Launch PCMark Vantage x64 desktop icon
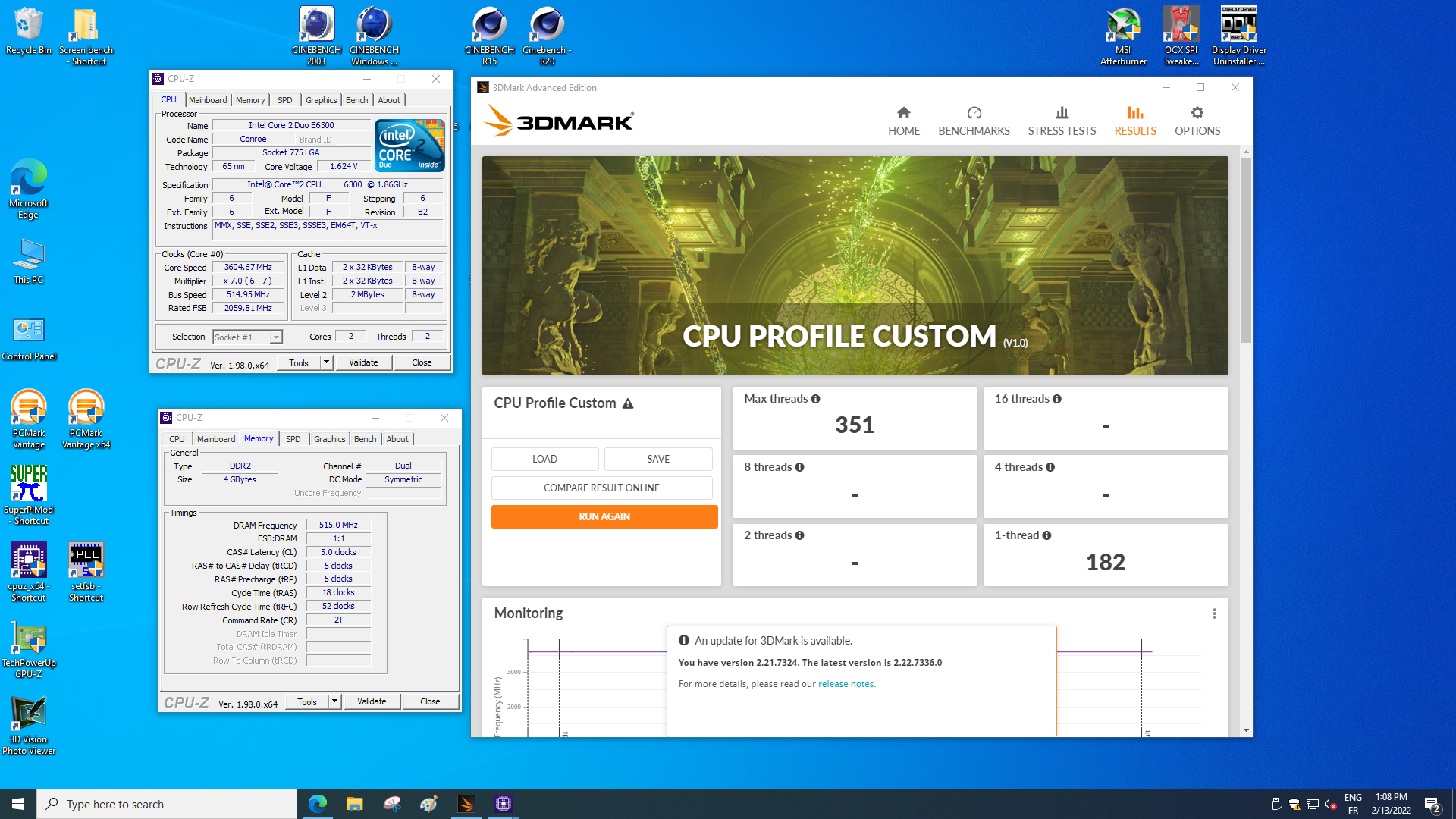Screen dimensions: 1456x819 pos(86,419)
